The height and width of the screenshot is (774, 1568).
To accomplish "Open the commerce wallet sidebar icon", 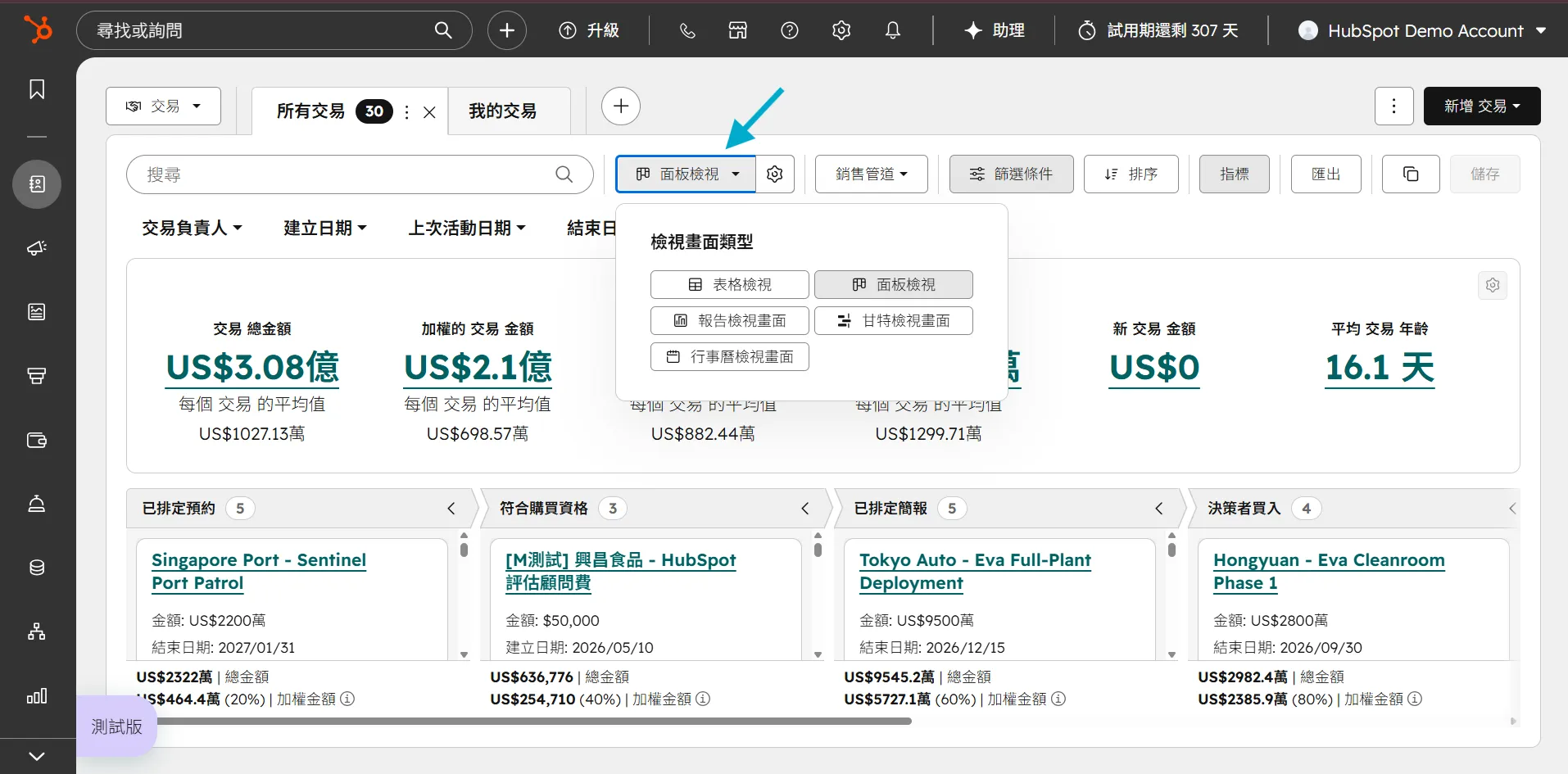I will pos(37,440).
